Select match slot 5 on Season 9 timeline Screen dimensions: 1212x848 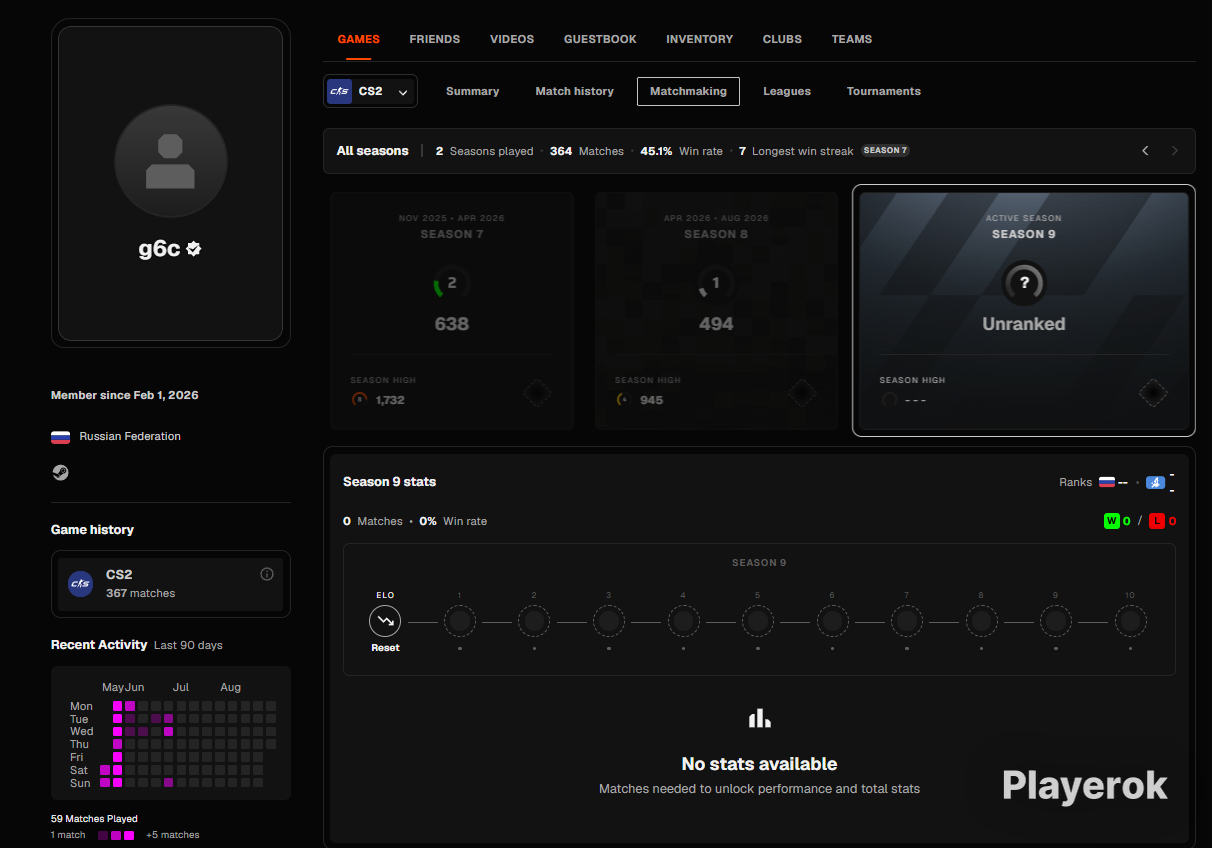point(757,621)
